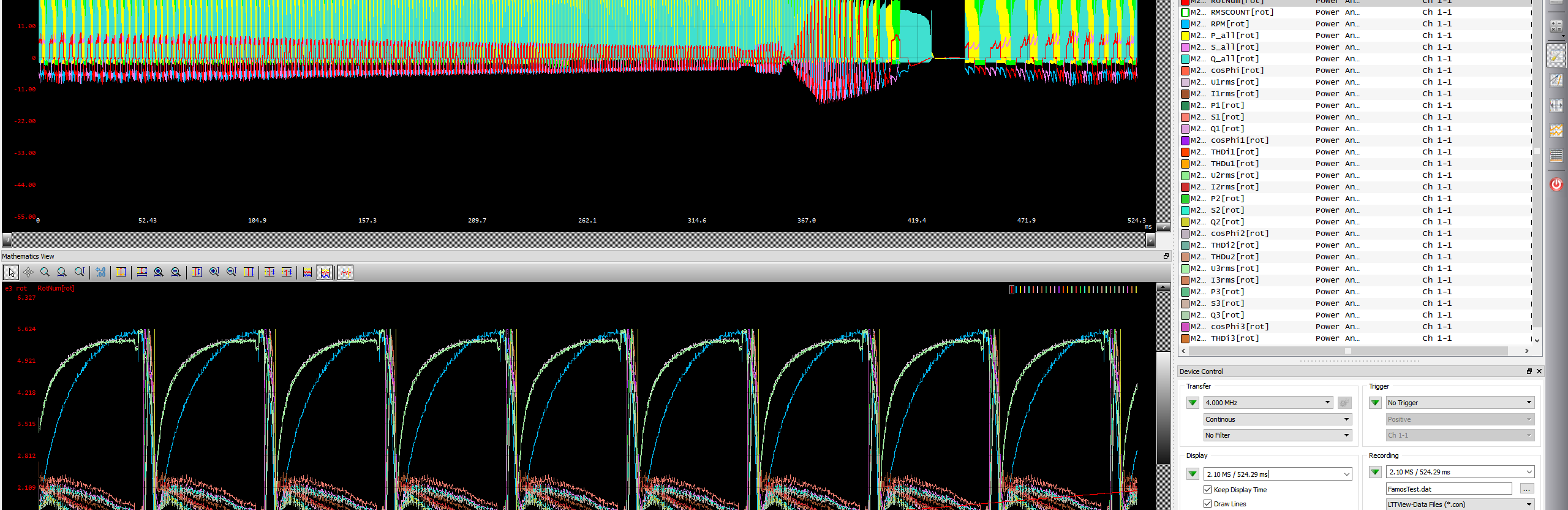Click the red power button in sidebar
Image resolution: width=1568 pixels, height=510 pixels.
[x=1556, y=184]
